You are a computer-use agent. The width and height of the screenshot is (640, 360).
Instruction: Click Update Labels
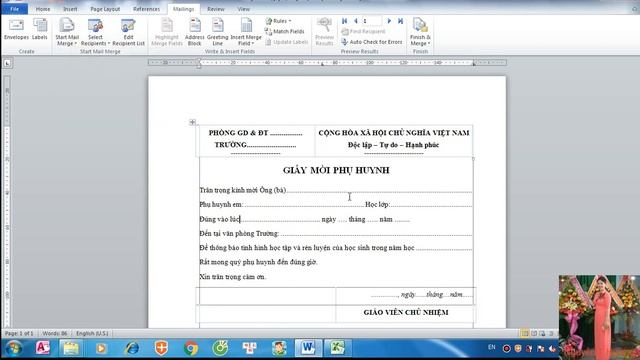click(286, 42)
